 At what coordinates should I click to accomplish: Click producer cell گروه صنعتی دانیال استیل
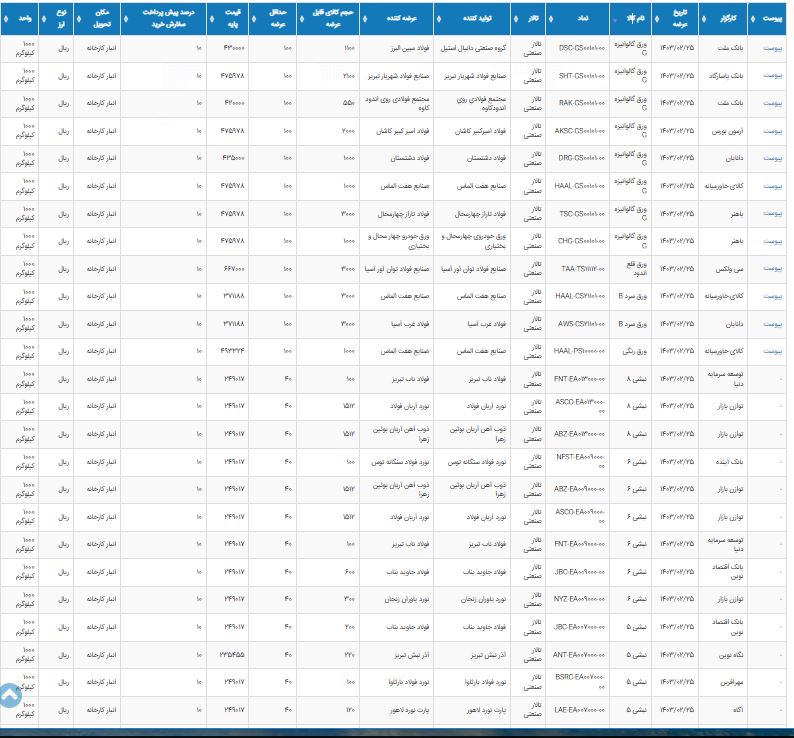click(x=473, y=49)
